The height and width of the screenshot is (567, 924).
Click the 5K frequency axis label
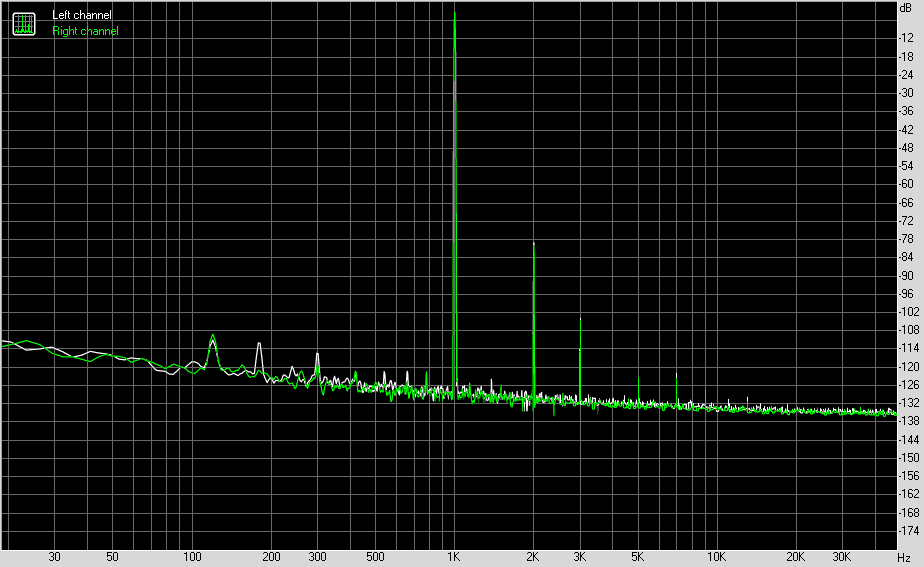(638, 557)
